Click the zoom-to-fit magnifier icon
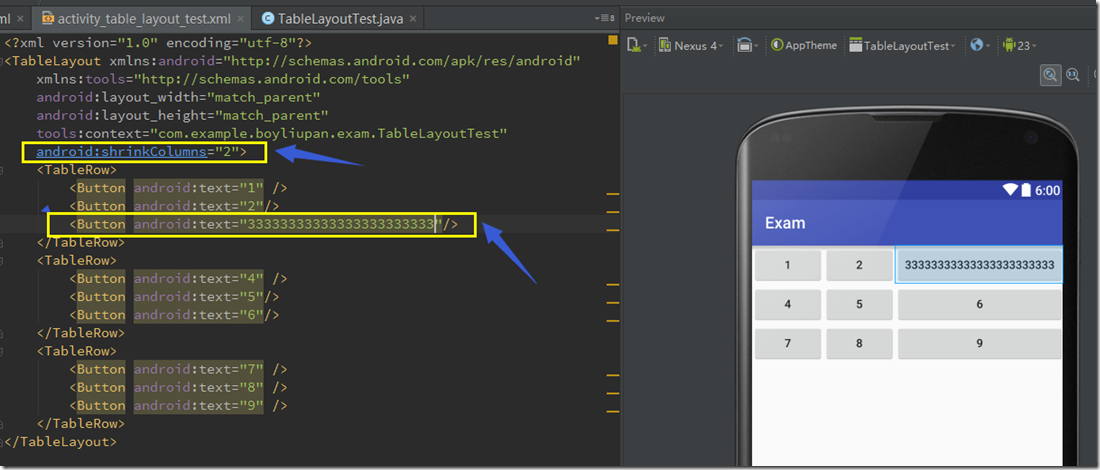1100x470 pixels. click(x=1051, y=74)
